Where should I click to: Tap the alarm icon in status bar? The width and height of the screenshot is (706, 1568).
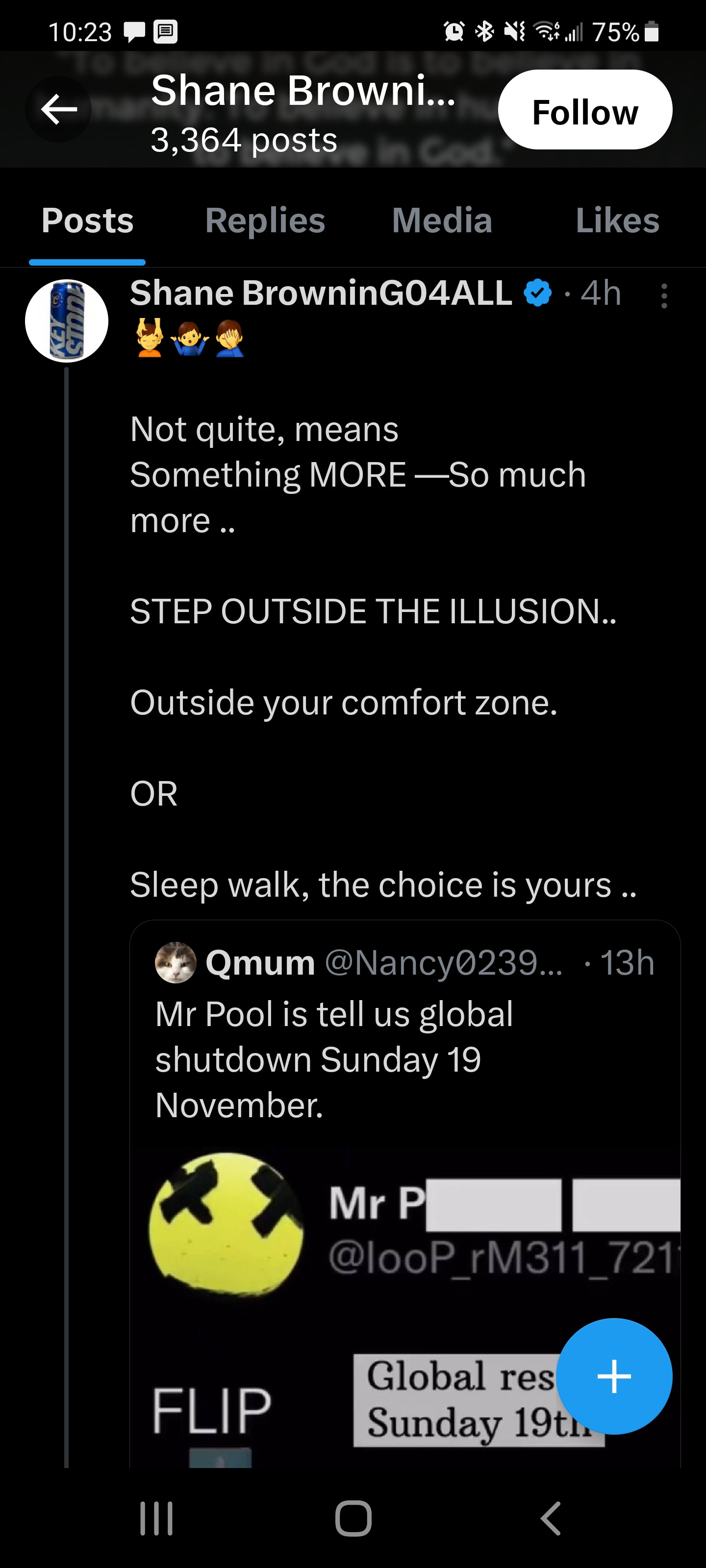coord(454,31)
